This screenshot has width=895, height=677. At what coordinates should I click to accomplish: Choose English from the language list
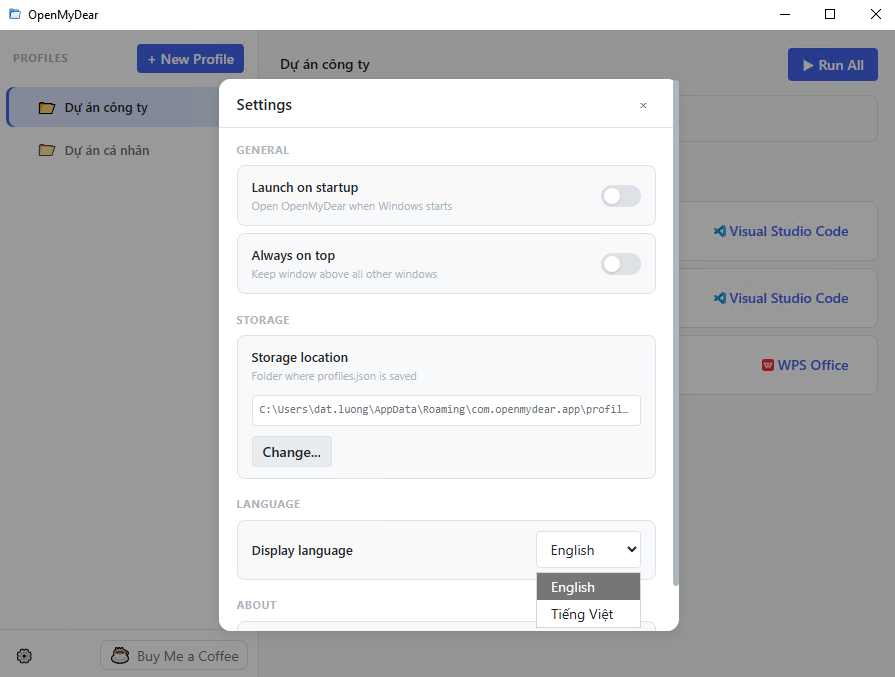pos(588,587)
